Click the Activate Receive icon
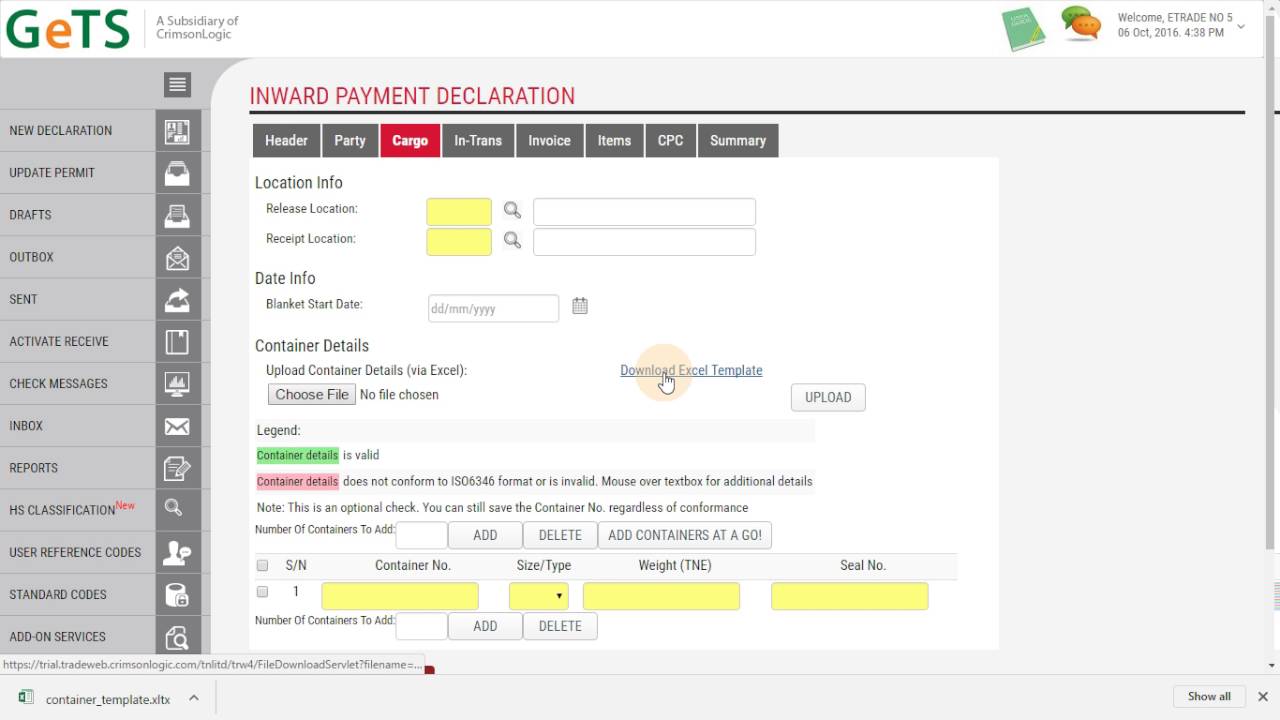Image resolution: width=1280 pixels, height=720 pixels. [177, 341]
